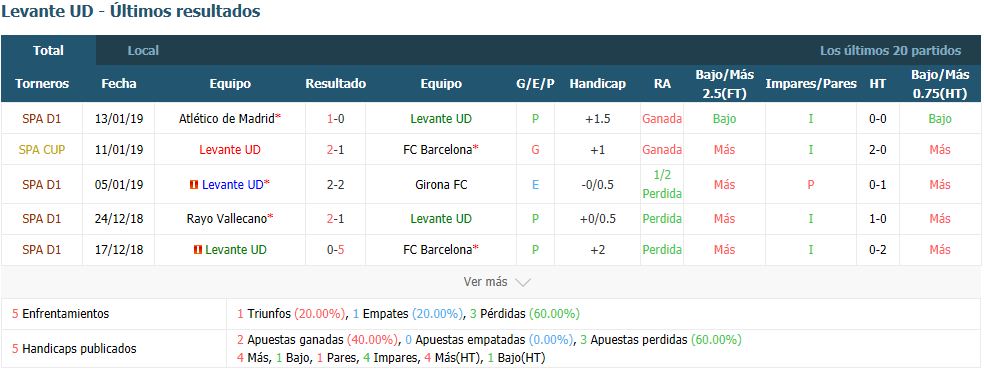Click the 2-1 result for Rayo Vallecano

tap(335, 218)
